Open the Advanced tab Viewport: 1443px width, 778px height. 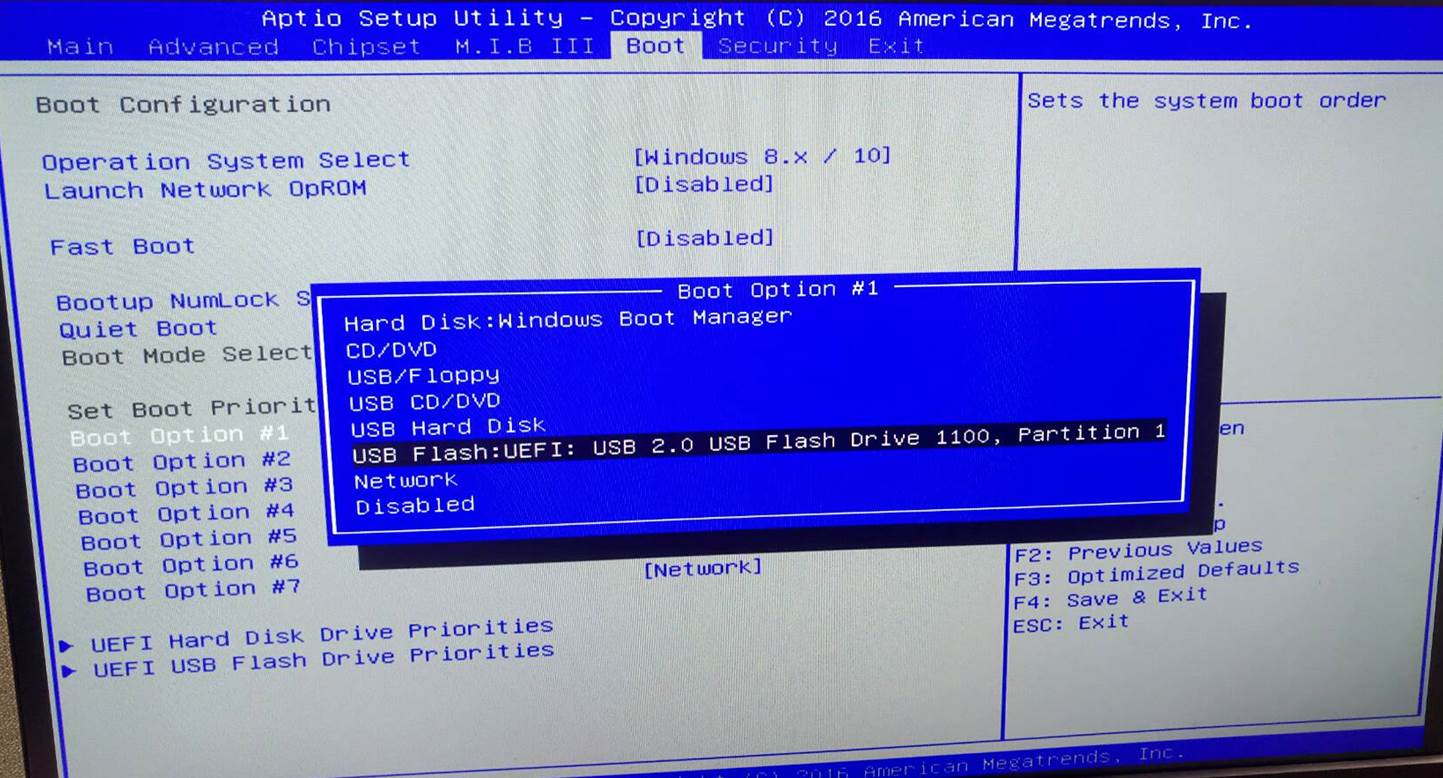coord(213,46)
